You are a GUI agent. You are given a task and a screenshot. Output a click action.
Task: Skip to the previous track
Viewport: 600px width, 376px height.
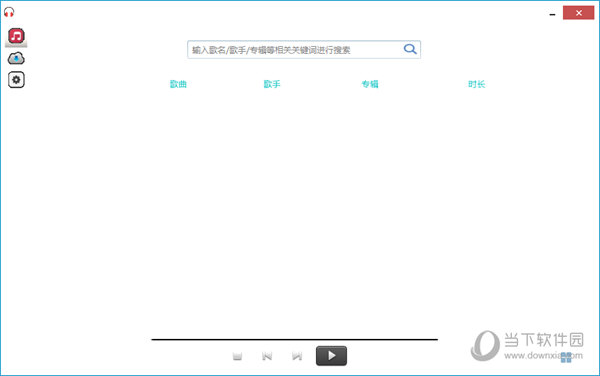click(x=267, y=356)
